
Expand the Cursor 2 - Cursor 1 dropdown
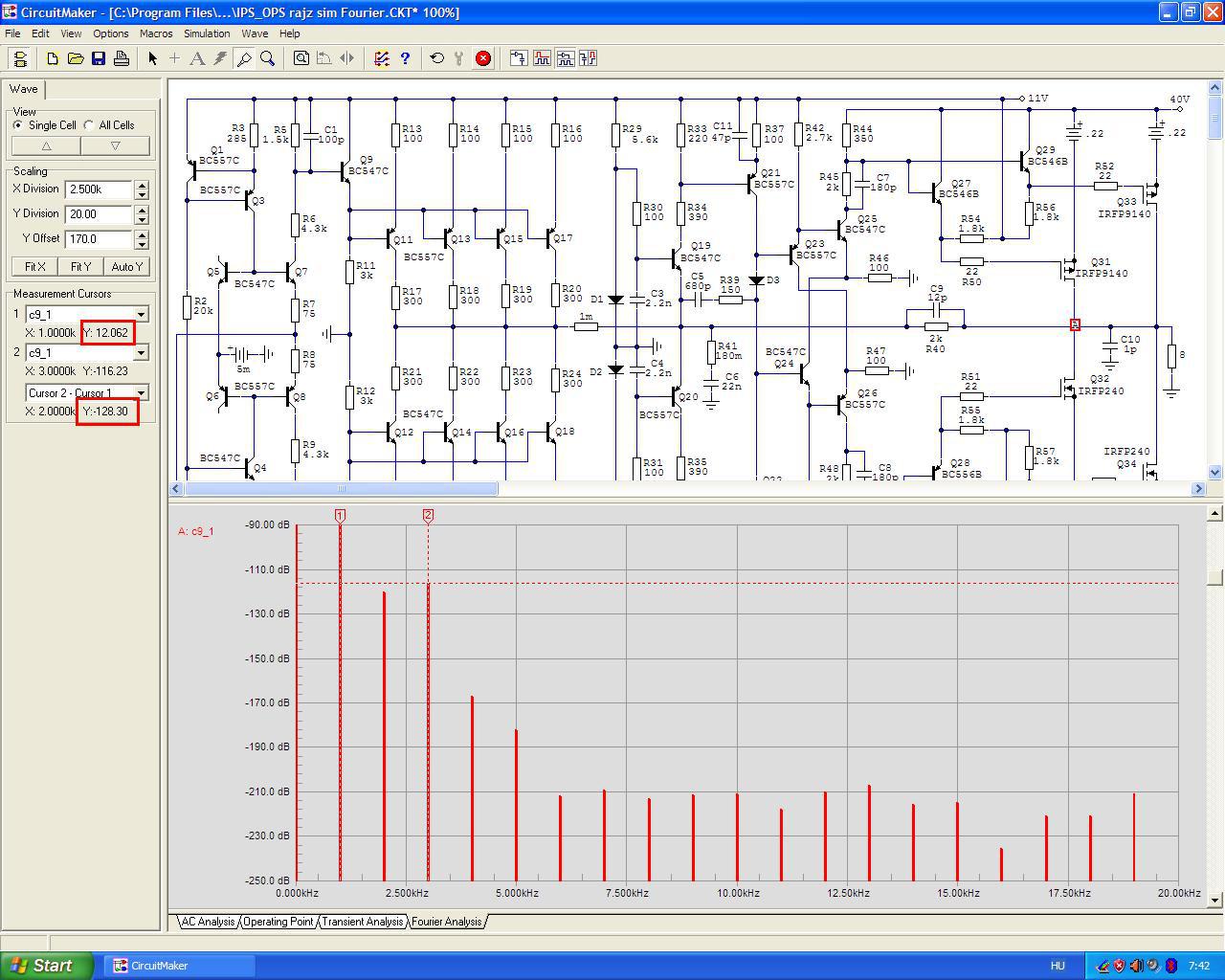(x=141, y=393)
